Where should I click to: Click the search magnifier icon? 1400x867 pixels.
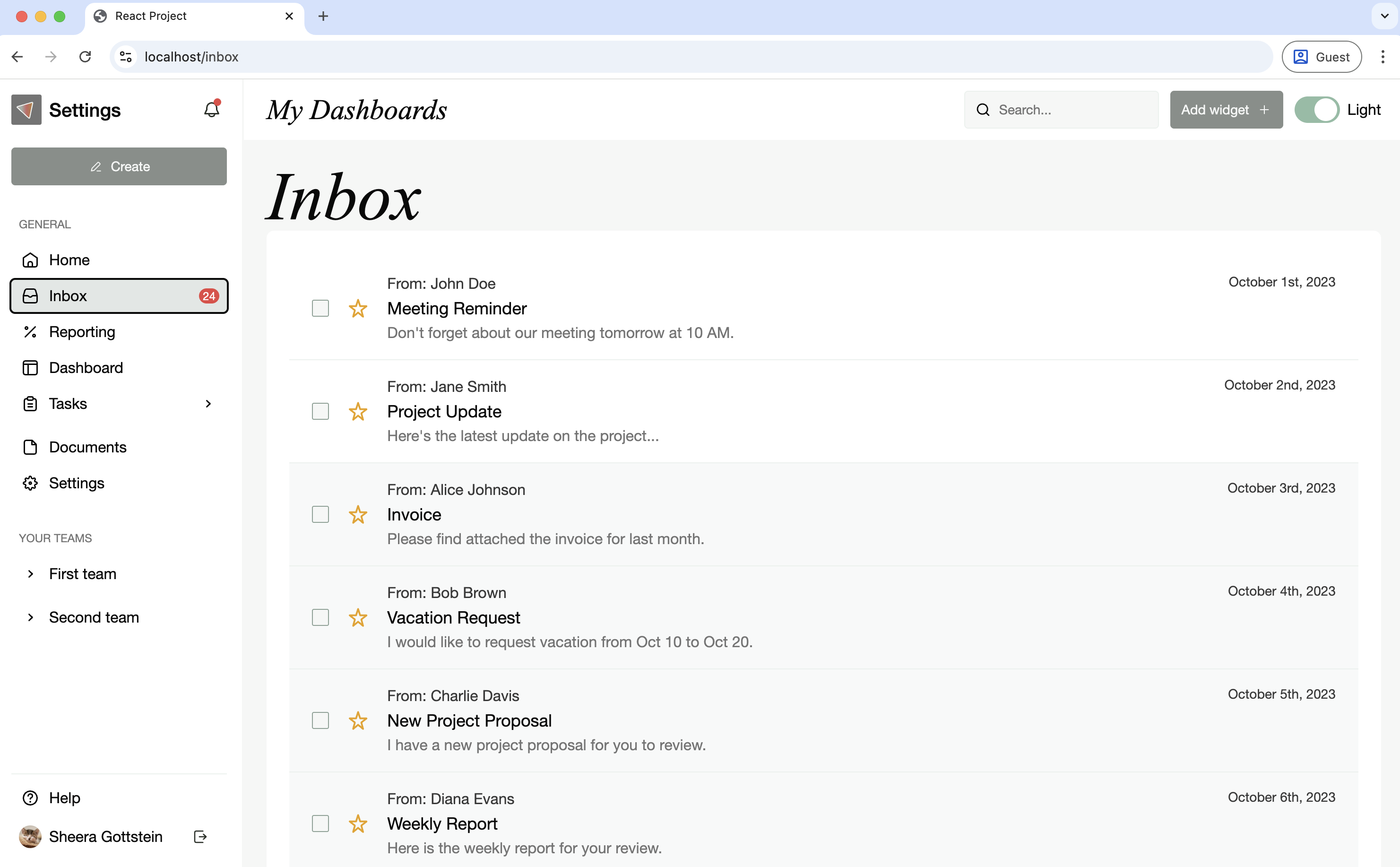point(983,110)
